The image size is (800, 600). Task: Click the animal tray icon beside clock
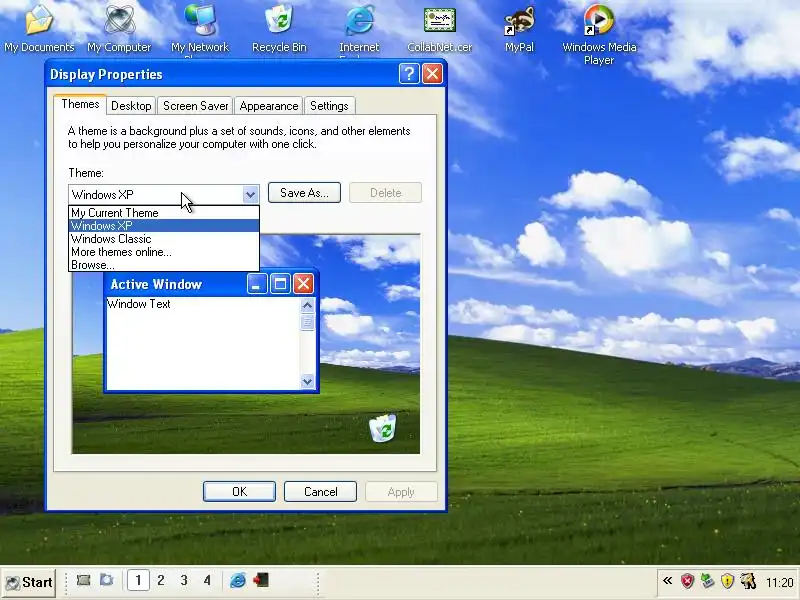[748, 581]
